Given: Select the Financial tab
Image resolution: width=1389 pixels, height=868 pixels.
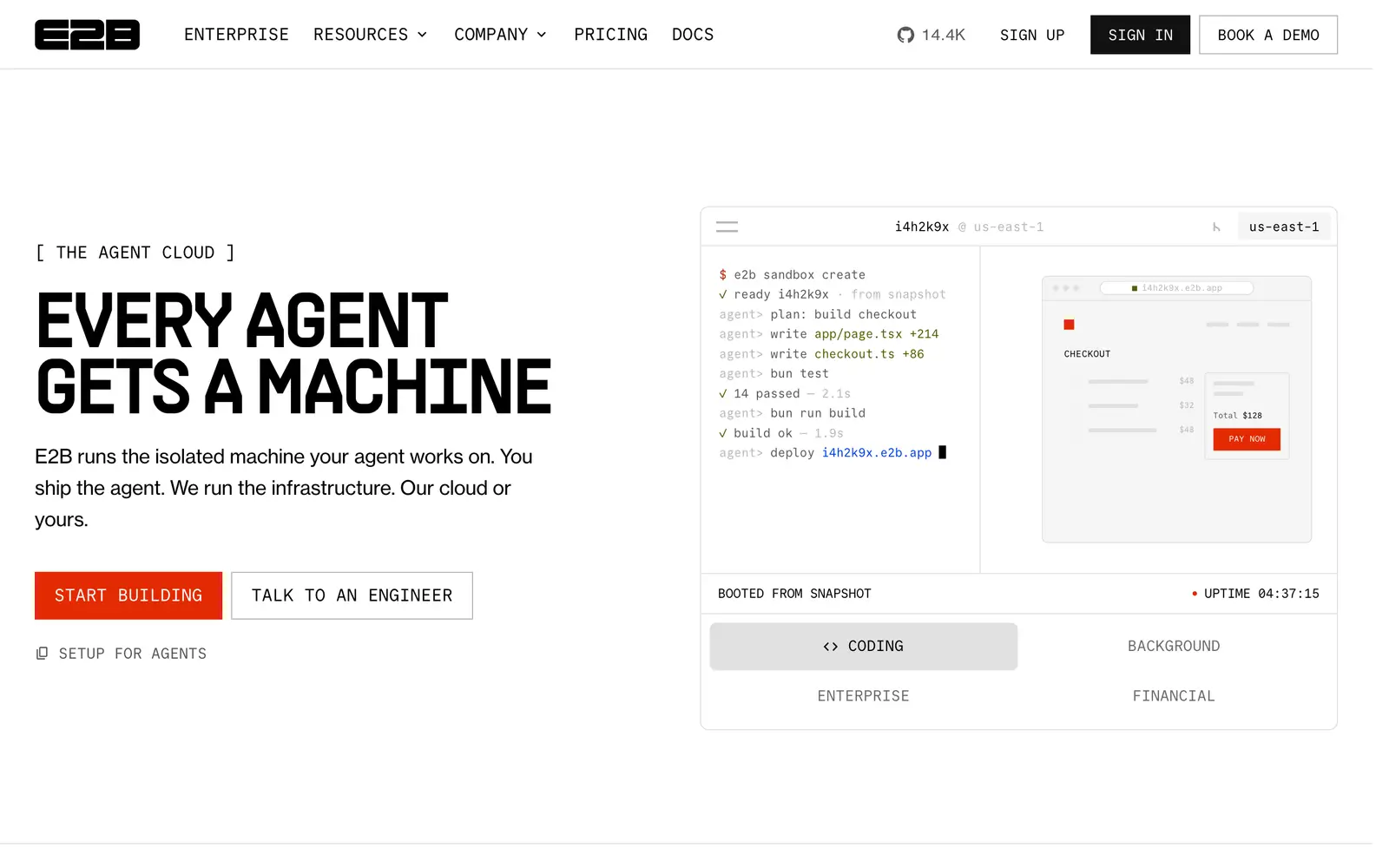Looking at the screenshot, I should click(1174, 696).
